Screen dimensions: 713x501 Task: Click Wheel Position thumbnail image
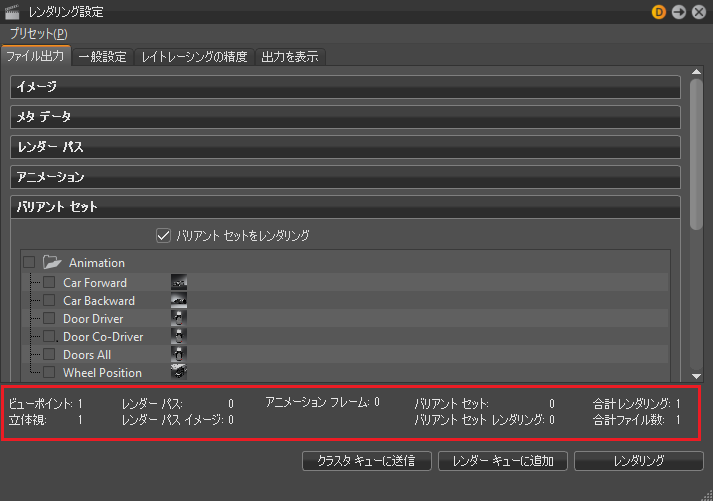[x=179, y=372]
